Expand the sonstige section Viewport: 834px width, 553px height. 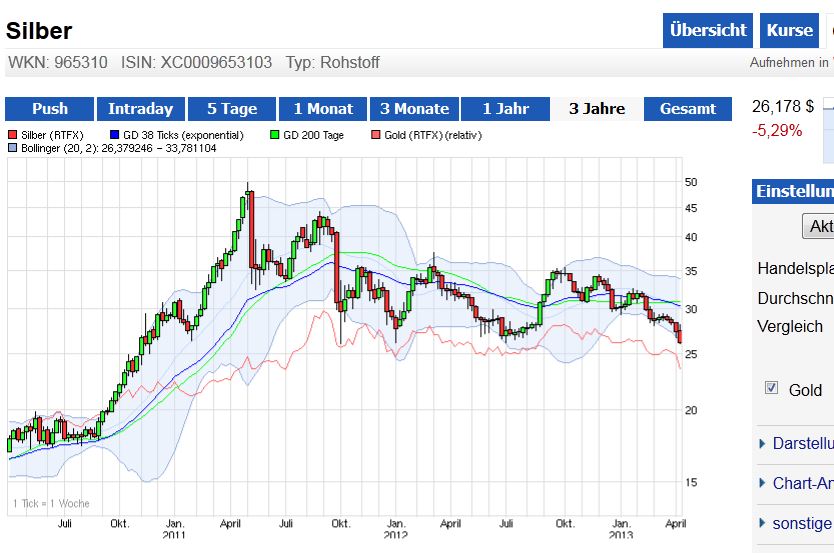click(x=763, y=523)
